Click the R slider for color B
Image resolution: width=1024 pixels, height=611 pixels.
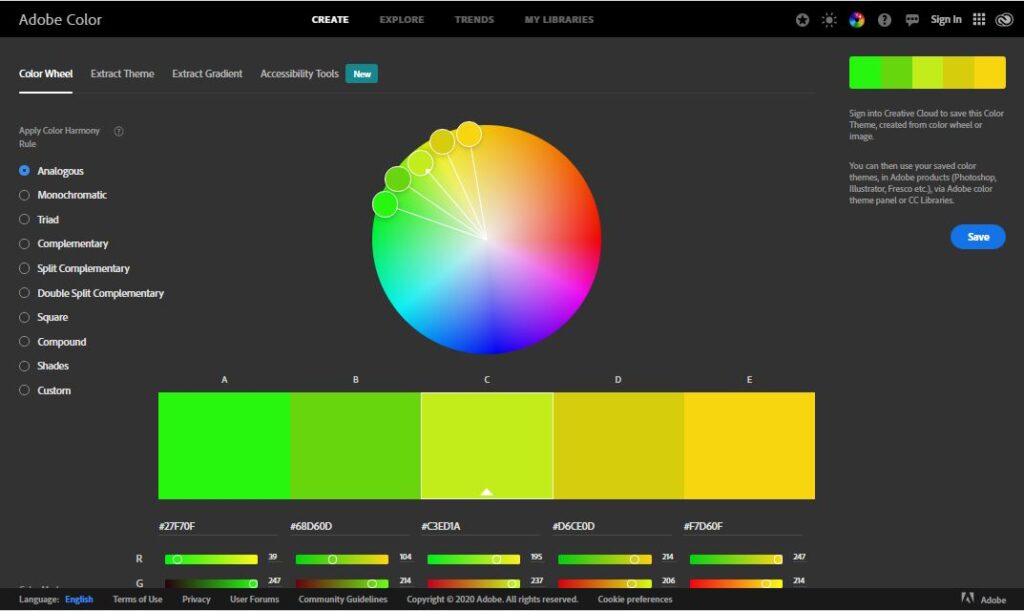coord(342,559)
